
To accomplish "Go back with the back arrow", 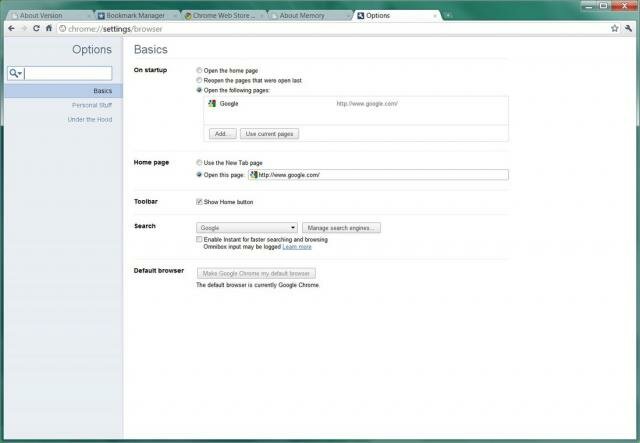I will [11, 28].
